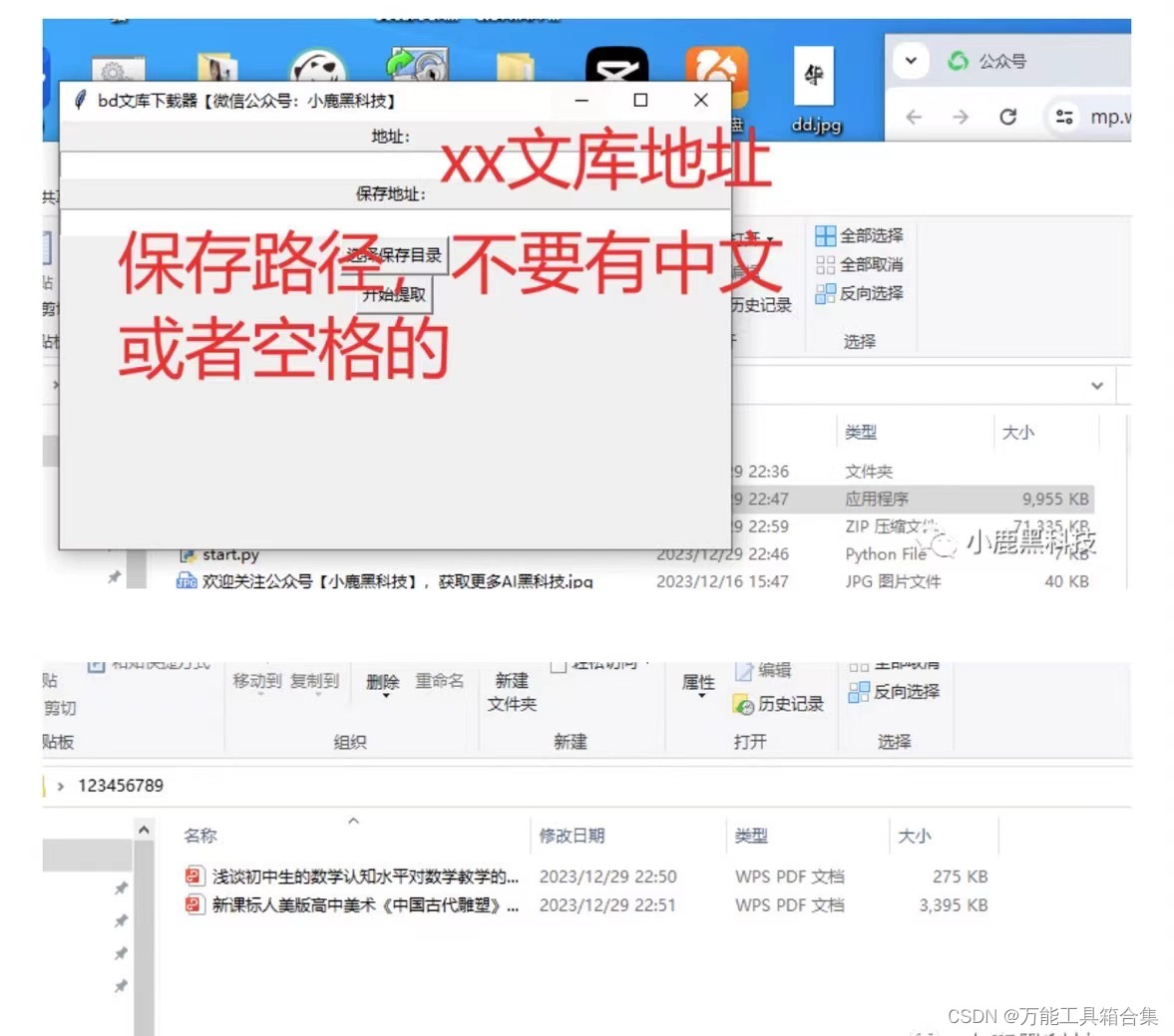
Task: Open 历史记录 in lower Explorer ribbon
Action: tap(779, 704)
